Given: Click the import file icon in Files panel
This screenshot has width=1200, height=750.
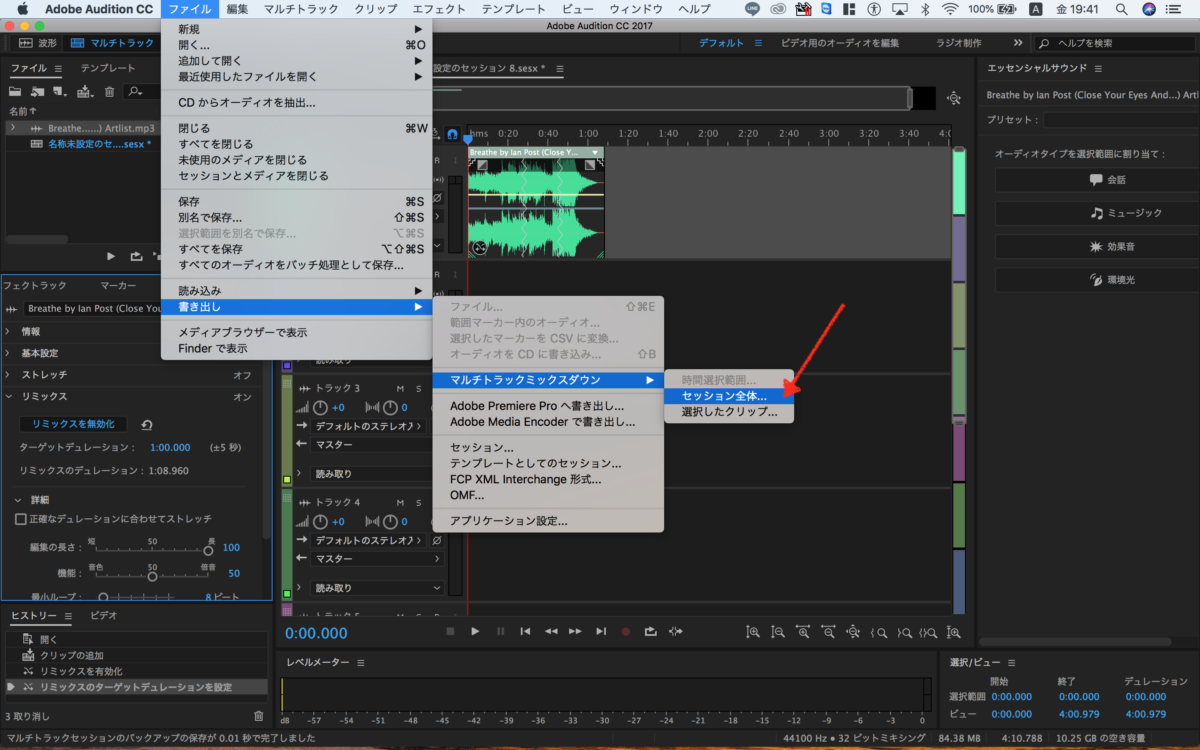Looking at the screenshot, I should (38, 91).
